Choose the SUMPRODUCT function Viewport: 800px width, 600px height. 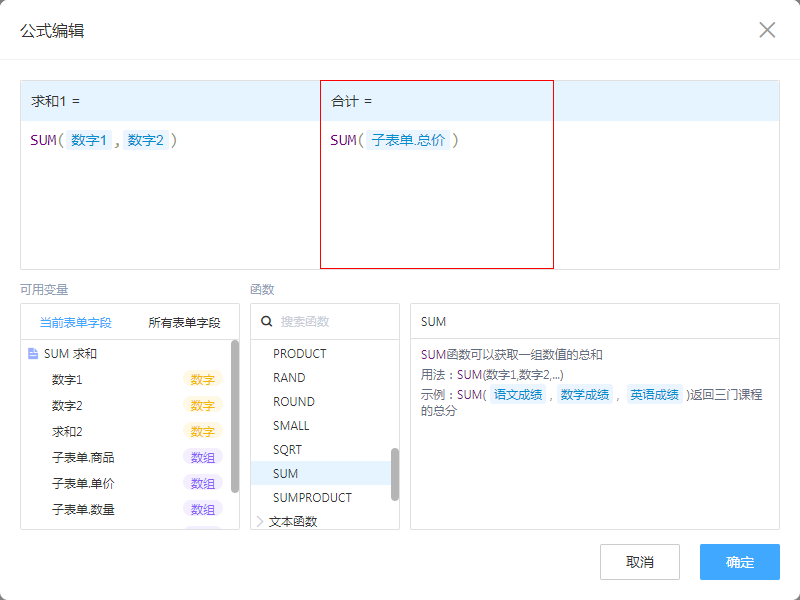pos(312,498)
